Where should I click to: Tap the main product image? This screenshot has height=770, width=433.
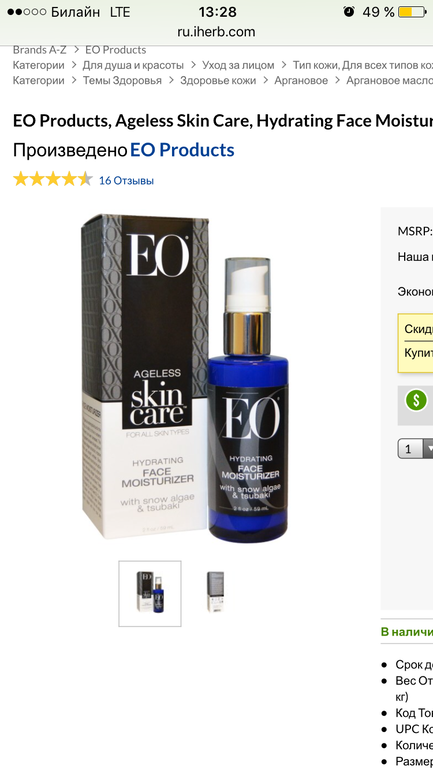[186, 377]
